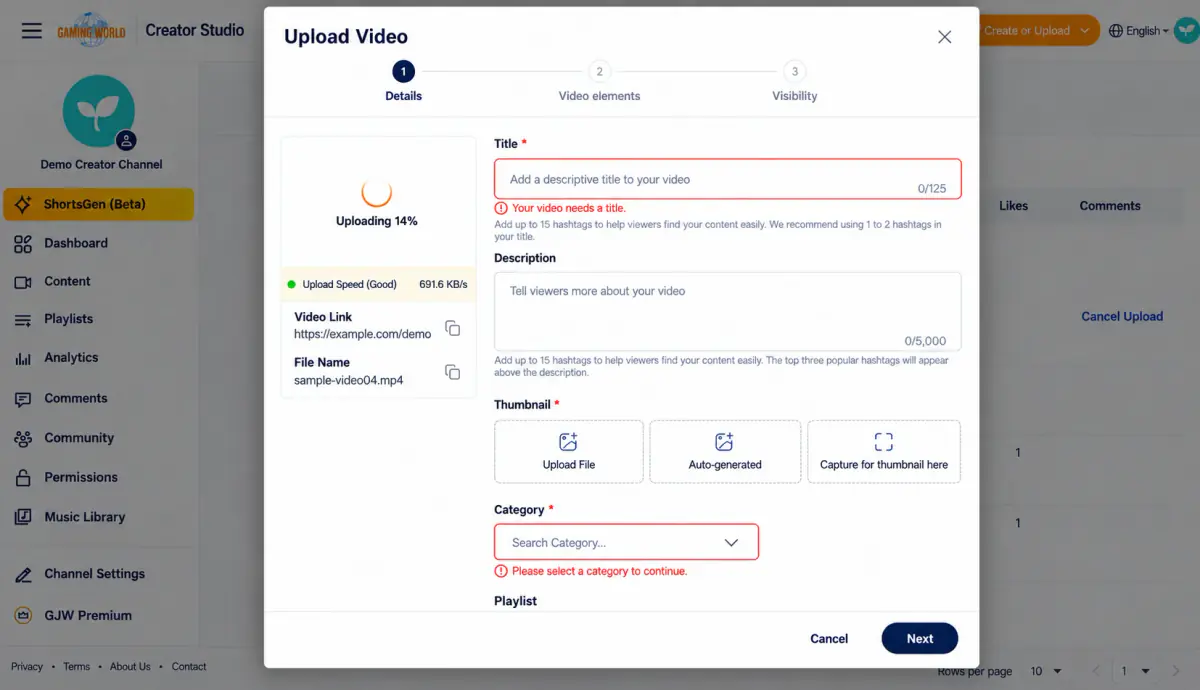Image resolution: width=1200 pixels, height=690 pixels.
Task: Open the Search Category dropdown
Action: pyautogui.click(x=626, y=542)
